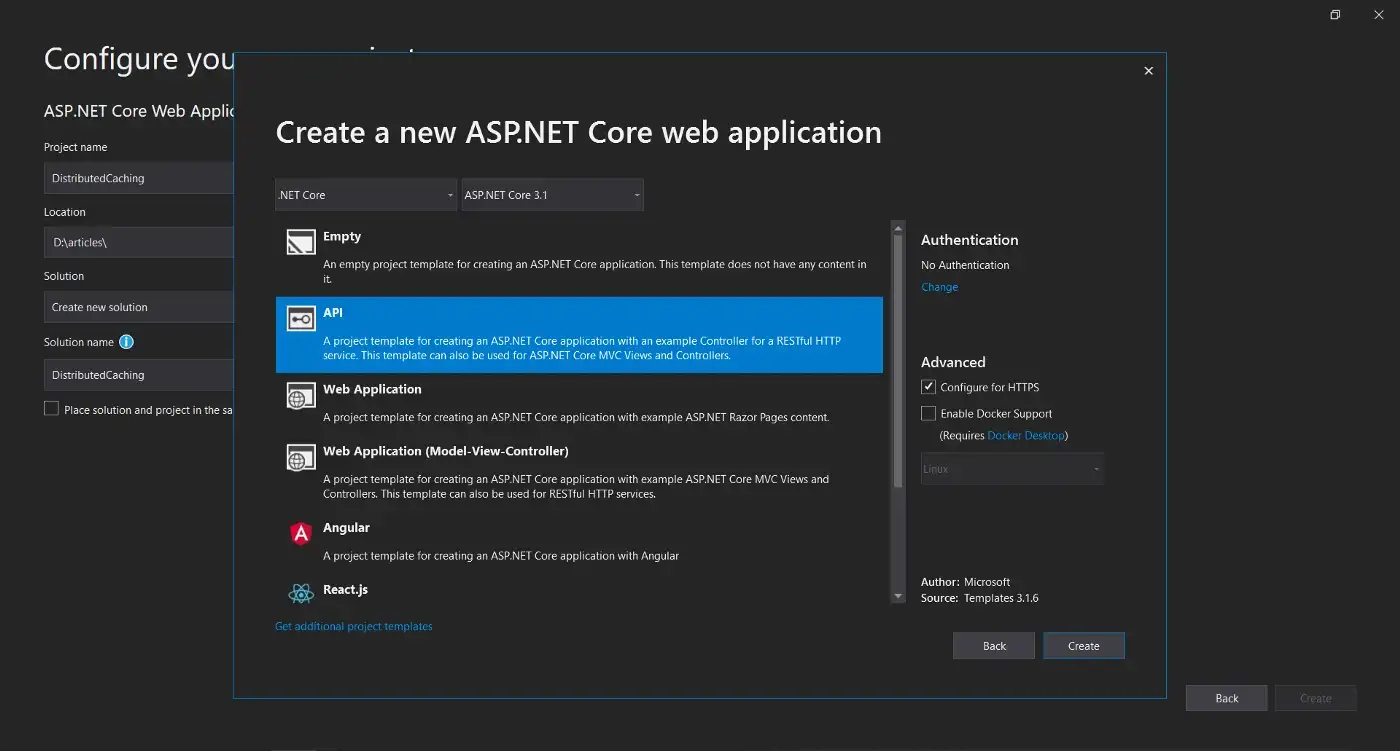Viewport: 1400px width, 751px height.
Task: Click the Web Application (Model-View-Controller) icon
Action: tap(301, 458)
